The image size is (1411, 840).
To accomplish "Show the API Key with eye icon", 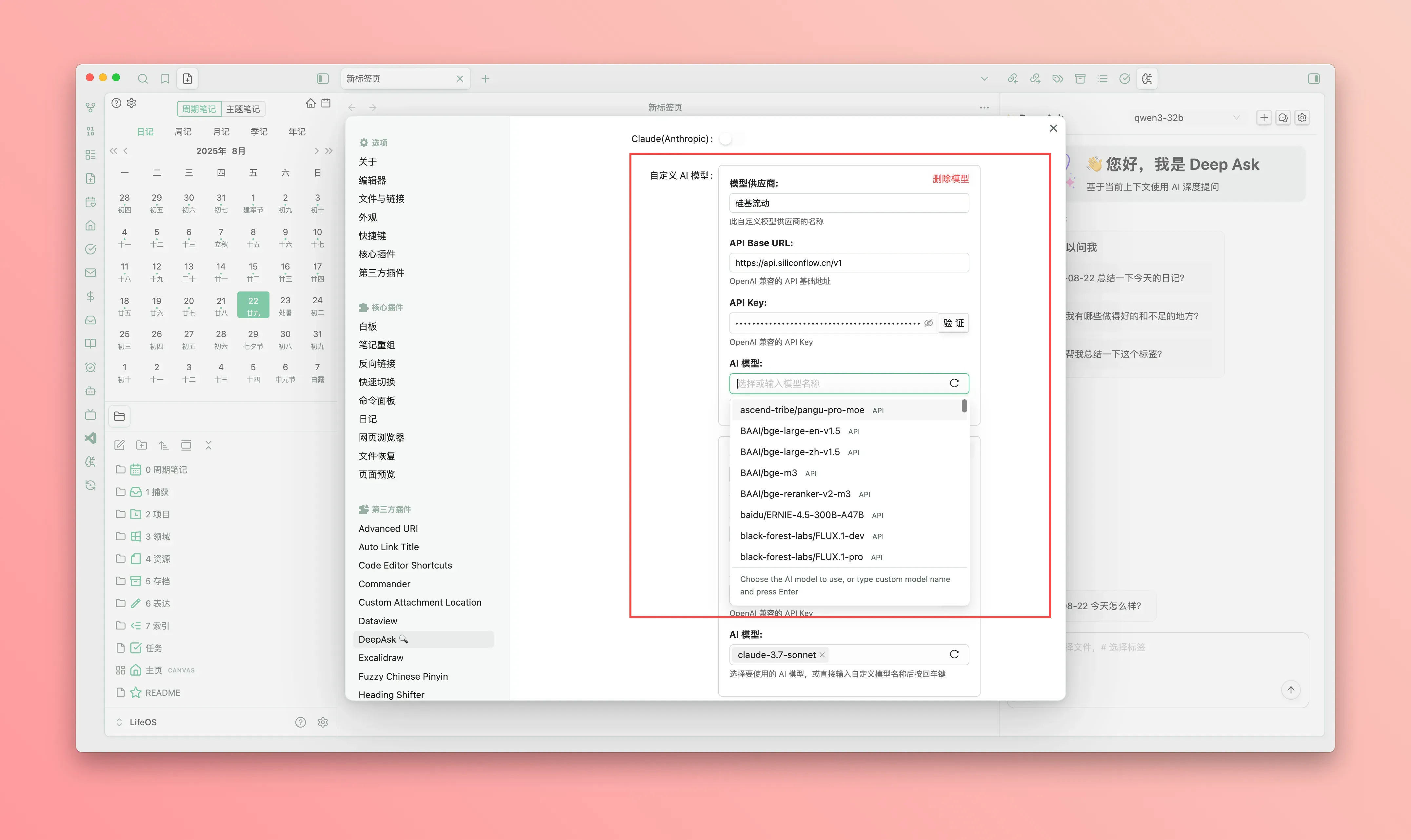I will pos(928,323).
